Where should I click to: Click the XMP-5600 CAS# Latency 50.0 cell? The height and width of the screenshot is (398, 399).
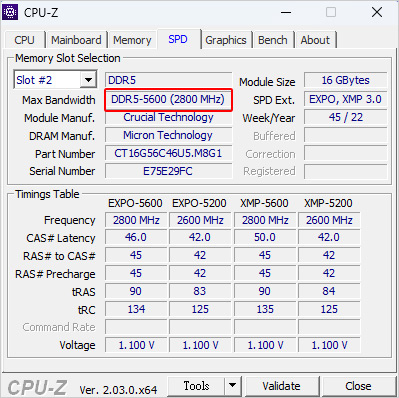click(x=265, y=237)
